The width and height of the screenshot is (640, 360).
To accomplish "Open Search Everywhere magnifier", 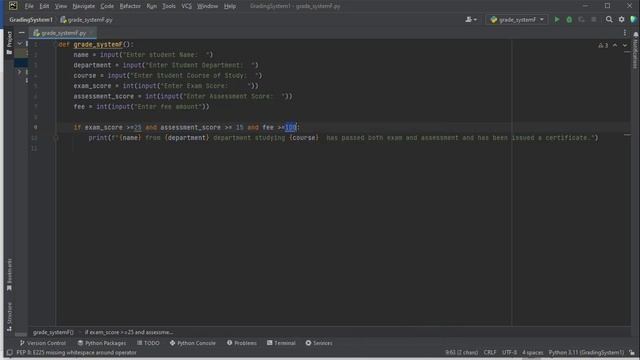I will coord(609,20).
